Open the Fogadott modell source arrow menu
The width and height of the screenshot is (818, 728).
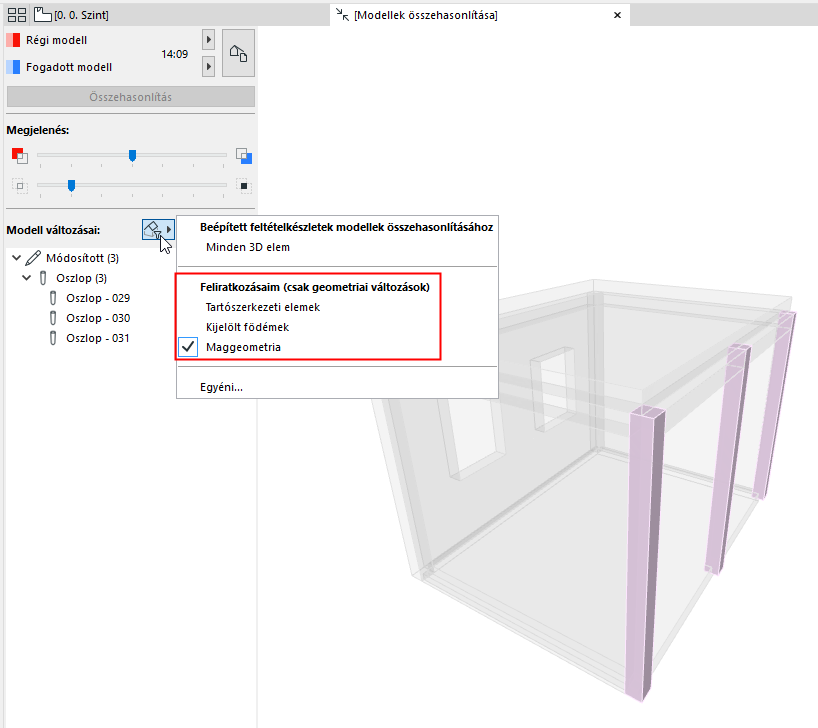(208, 67)
